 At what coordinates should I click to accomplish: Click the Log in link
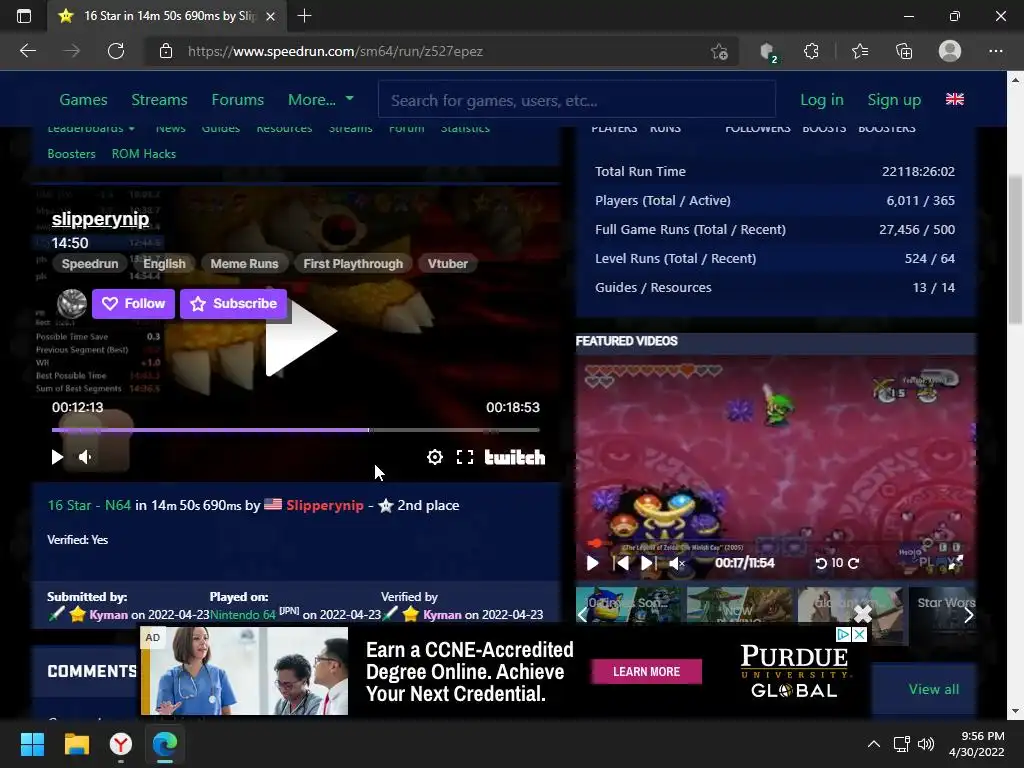(x=822, y=100)
